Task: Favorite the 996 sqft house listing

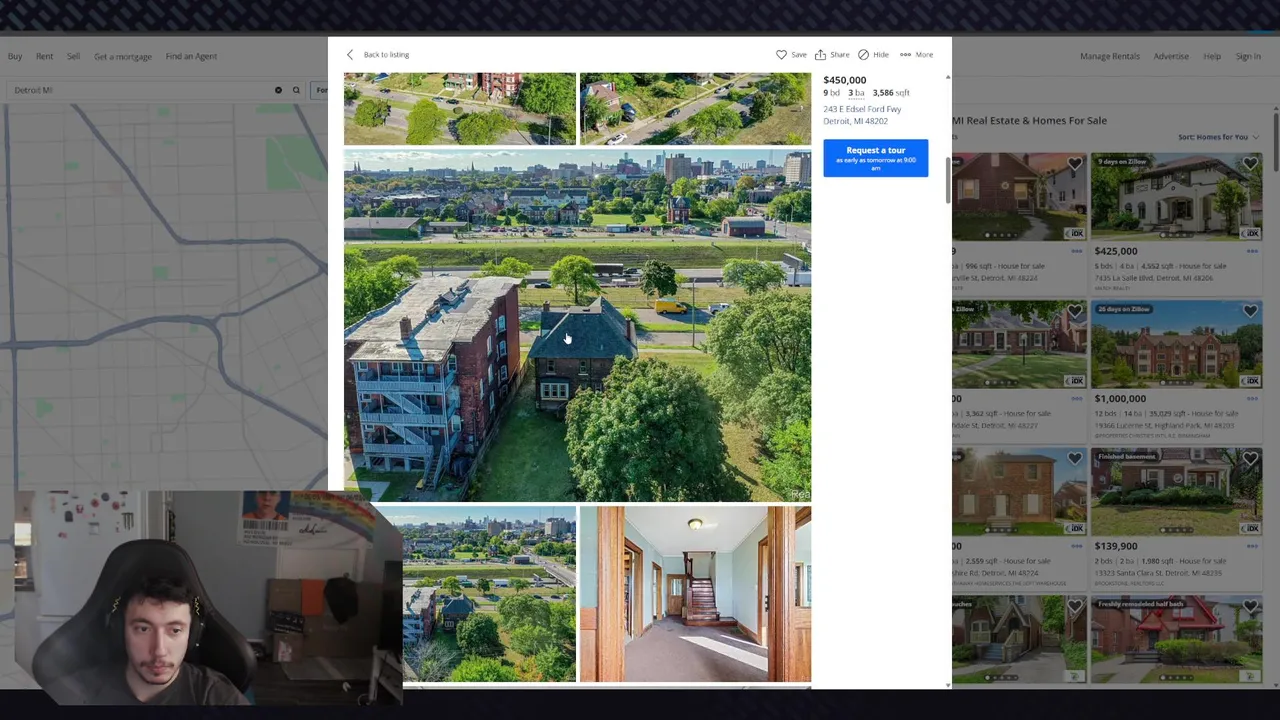Action: [x=1075, y=164]
